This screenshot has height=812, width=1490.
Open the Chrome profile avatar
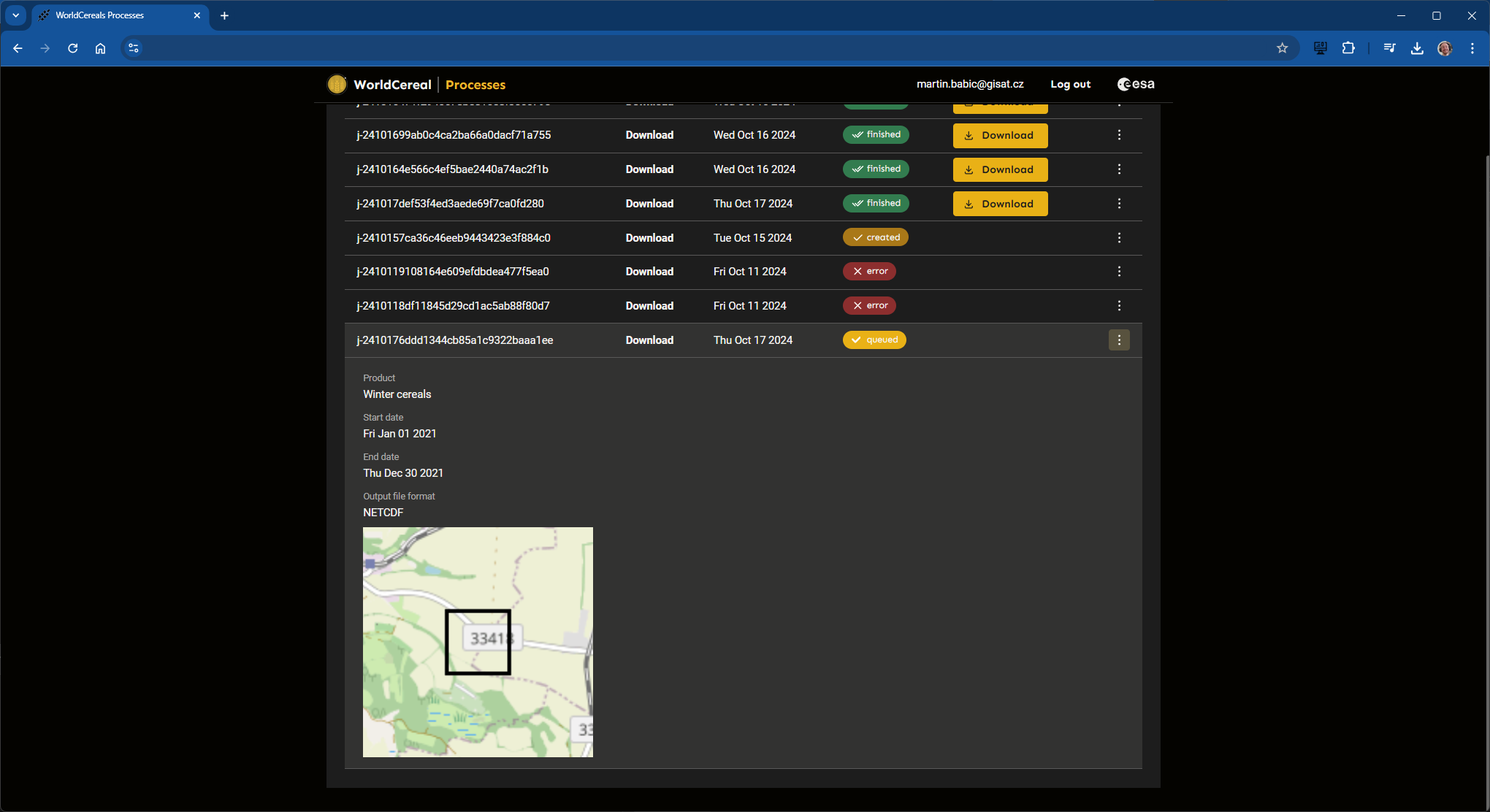click(1445, 48)
